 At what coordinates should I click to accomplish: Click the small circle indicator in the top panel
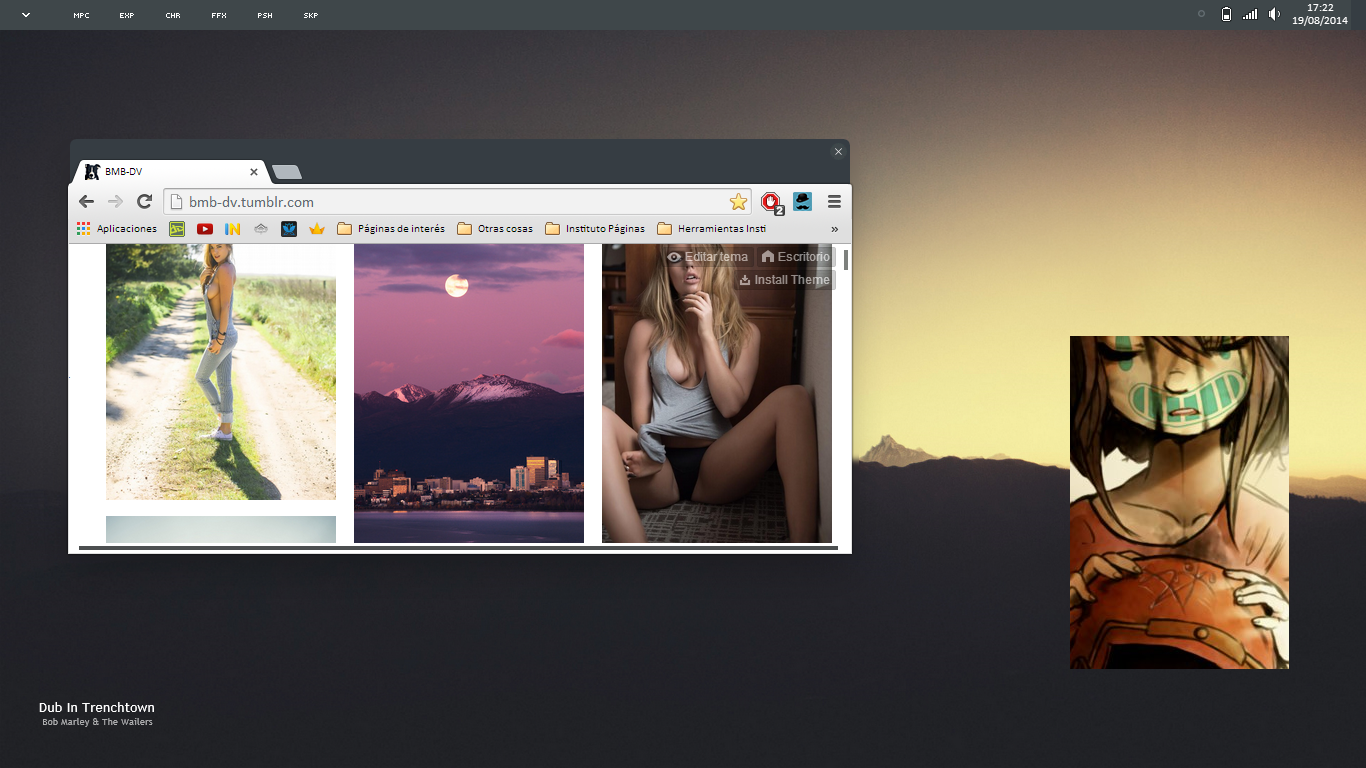[x=1201, y=14]
